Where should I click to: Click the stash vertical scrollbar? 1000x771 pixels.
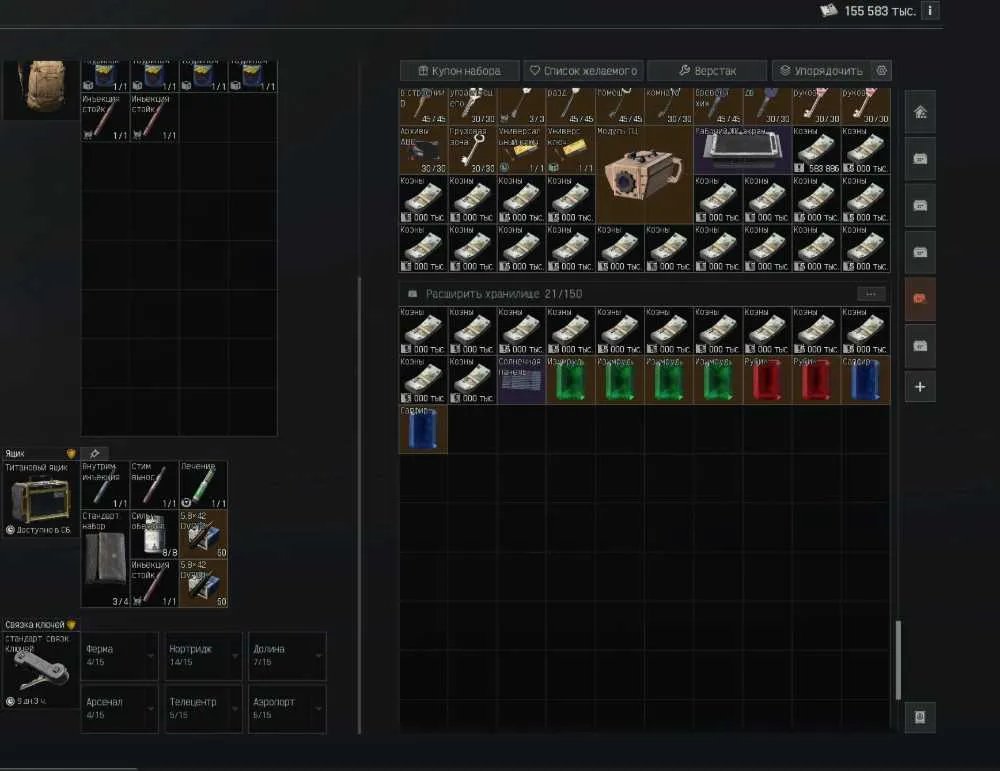click(899, 660)
